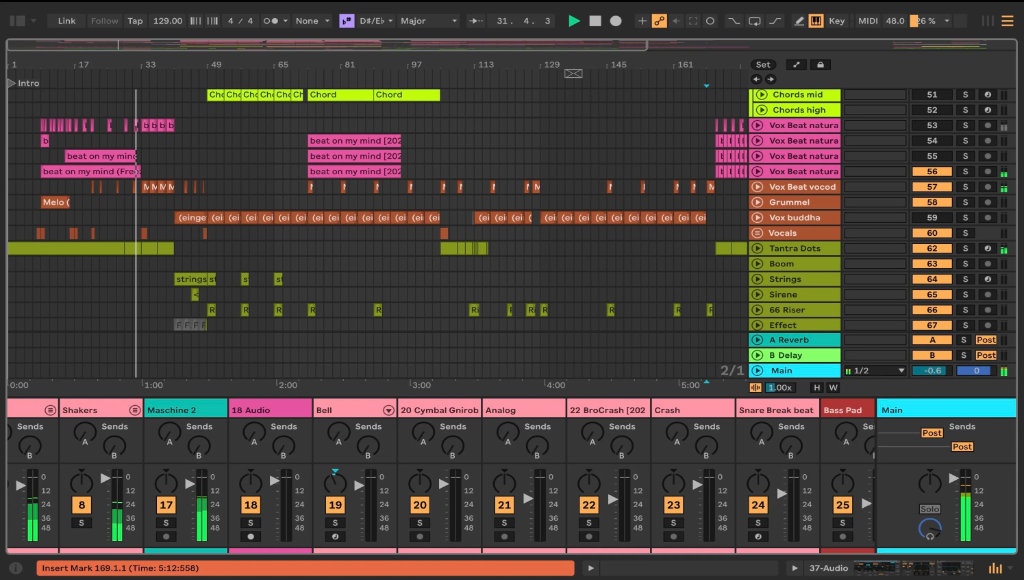The image size is (1024, 580).
Task: Solo the Grummel track
Action: tap(965, 202)
